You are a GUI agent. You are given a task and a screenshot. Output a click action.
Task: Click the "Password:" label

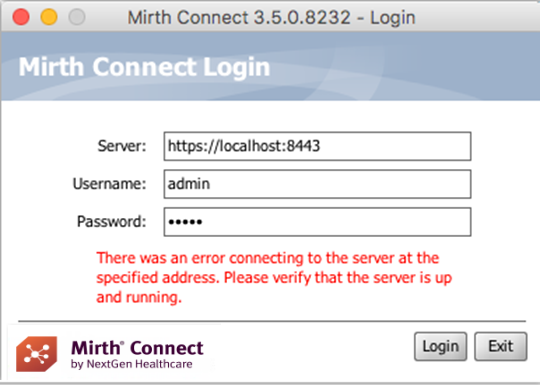pos(112,221)
